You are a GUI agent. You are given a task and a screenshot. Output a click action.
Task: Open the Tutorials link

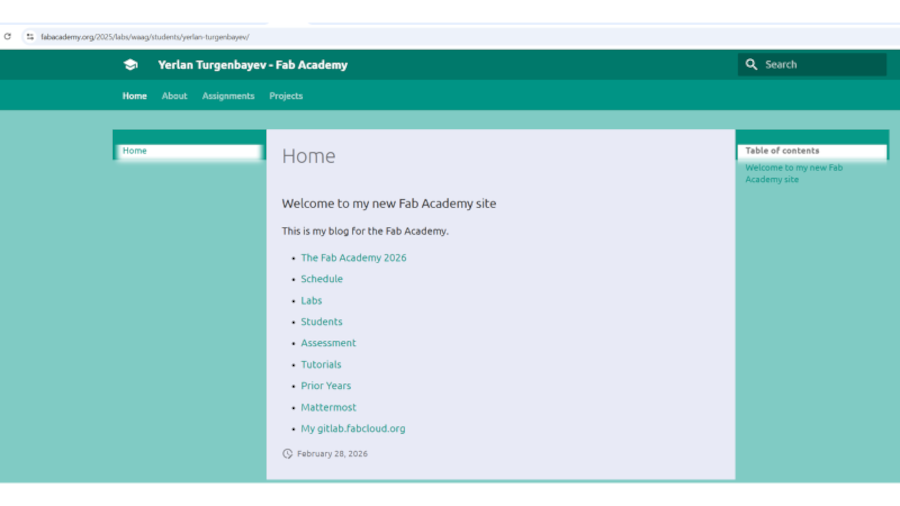(321, 364)
